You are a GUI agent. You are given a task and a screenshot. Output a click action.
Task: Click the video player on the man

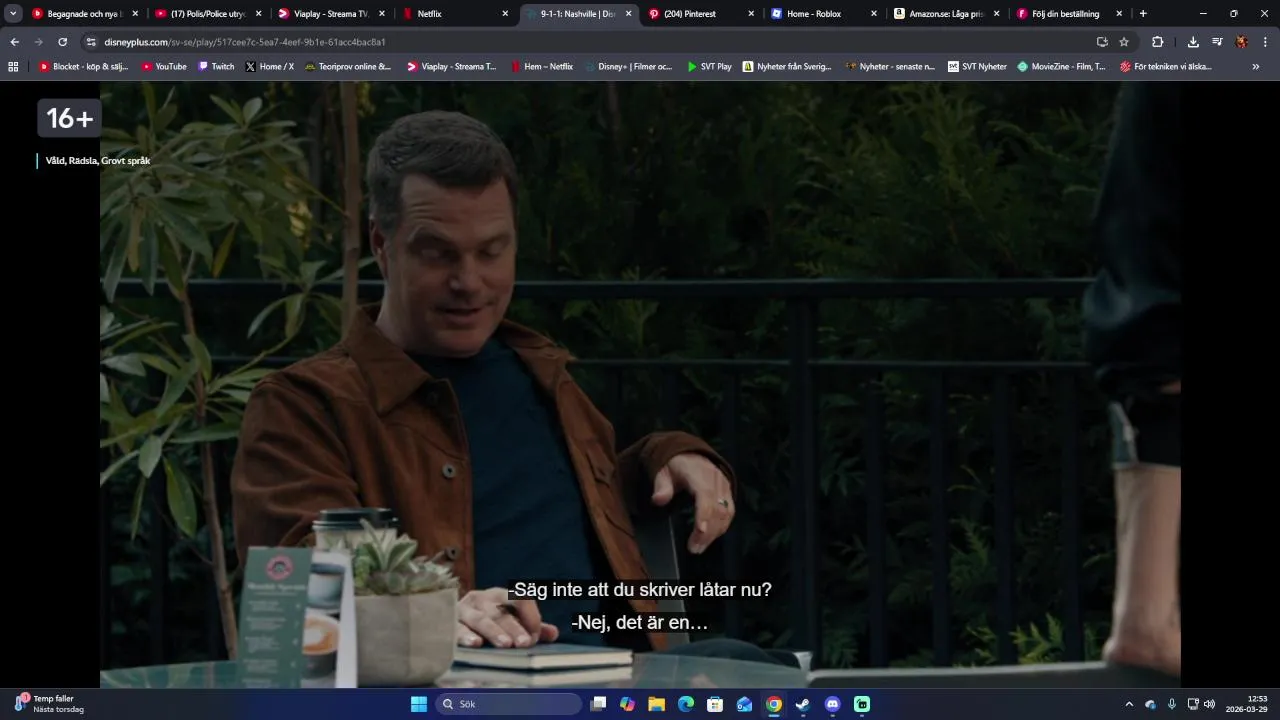pos(640,384)
